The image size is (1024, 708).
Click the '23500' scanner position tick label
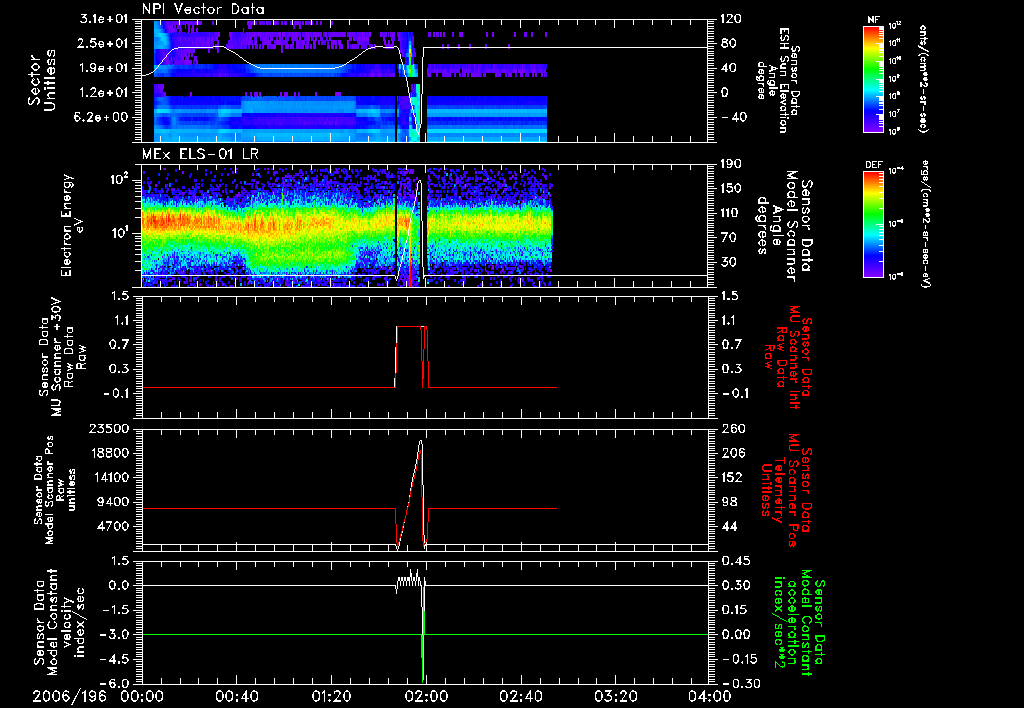pos(110,429)
